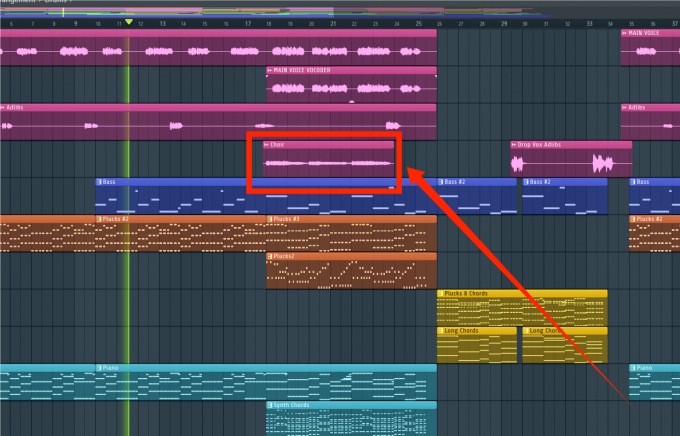Click the 'Choir' clip title text
This screenshot has height=436, width=680.
[x=278, y=144]
